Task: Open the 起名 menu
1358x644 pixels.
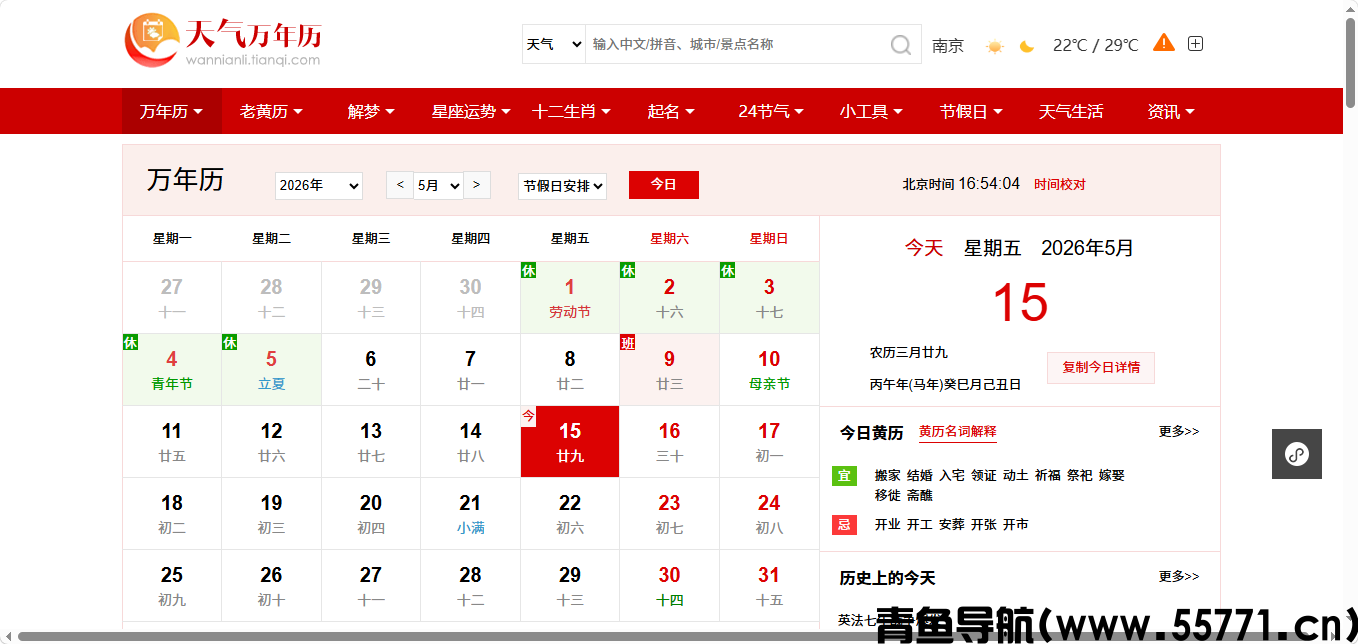Action: 671,111
